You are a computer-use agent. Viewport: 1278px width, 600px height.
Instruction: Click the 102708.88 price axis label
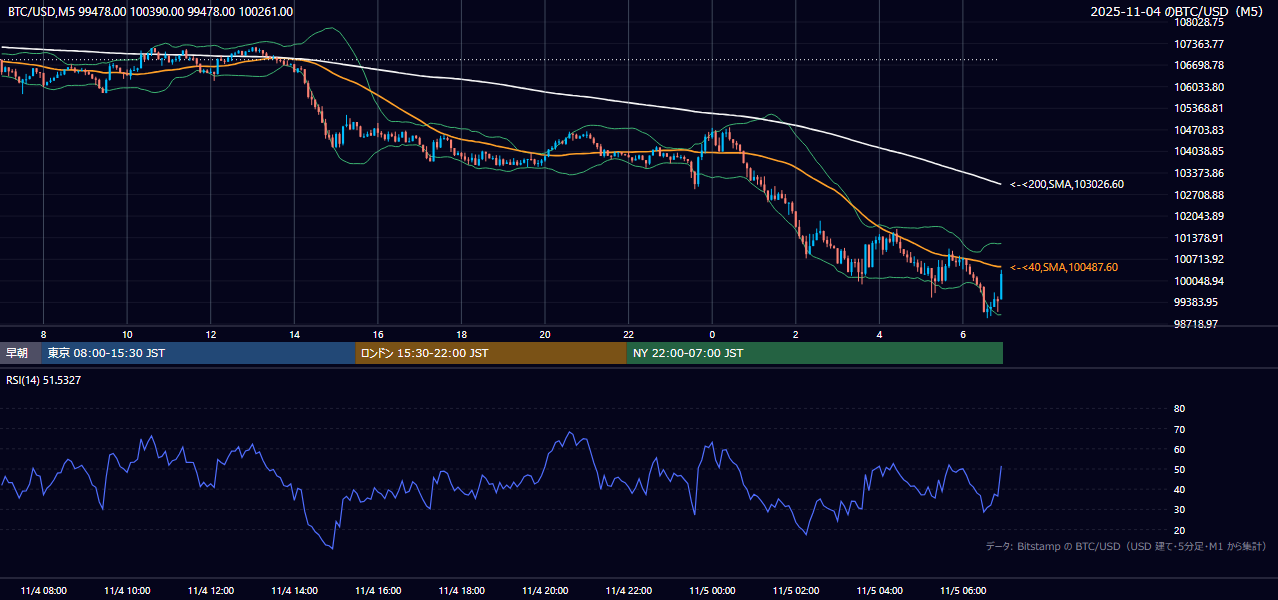coord(1199,195)
